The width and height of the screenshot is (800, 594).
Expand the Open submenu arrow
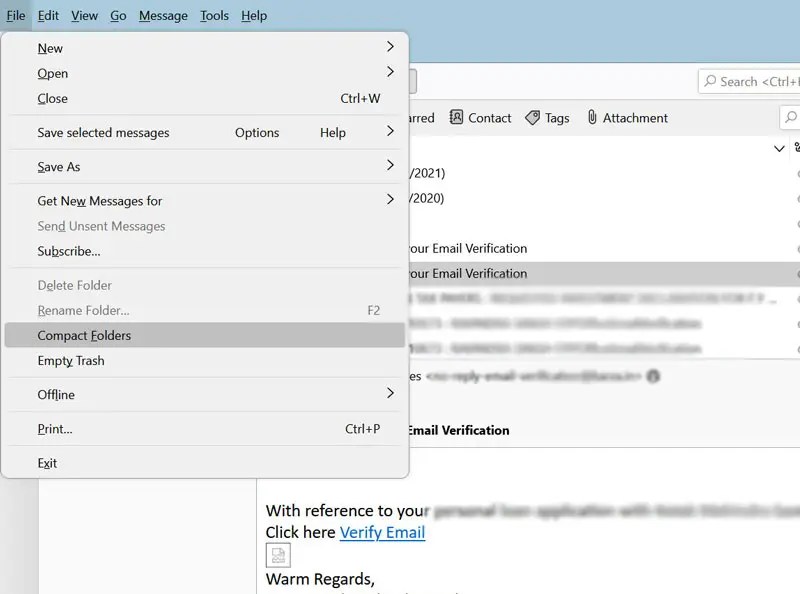coord(390,72)
